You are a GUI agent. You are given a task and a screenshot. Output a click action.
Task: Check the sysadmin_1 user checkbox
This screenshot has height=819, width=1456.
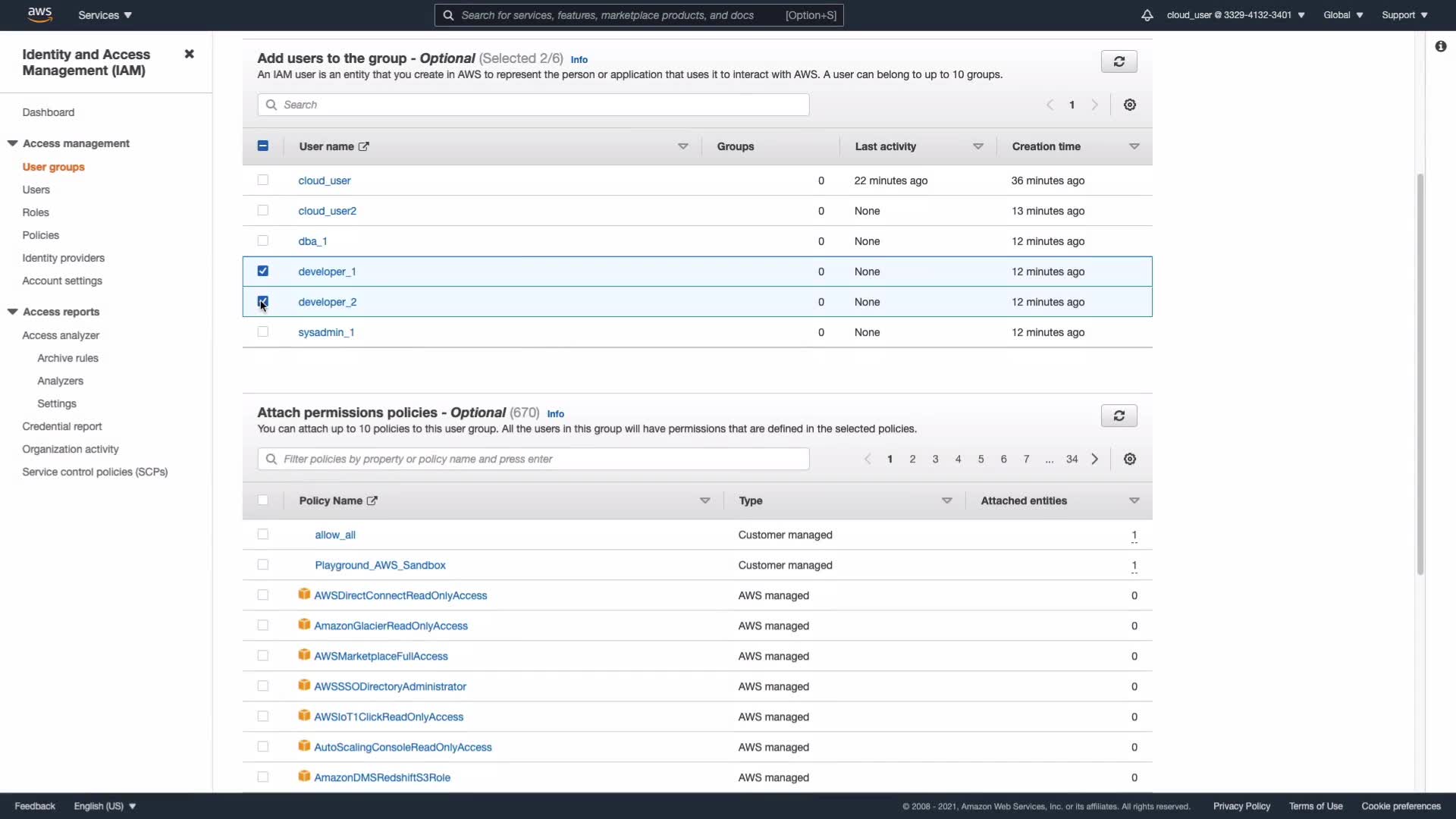click(262, 331)
